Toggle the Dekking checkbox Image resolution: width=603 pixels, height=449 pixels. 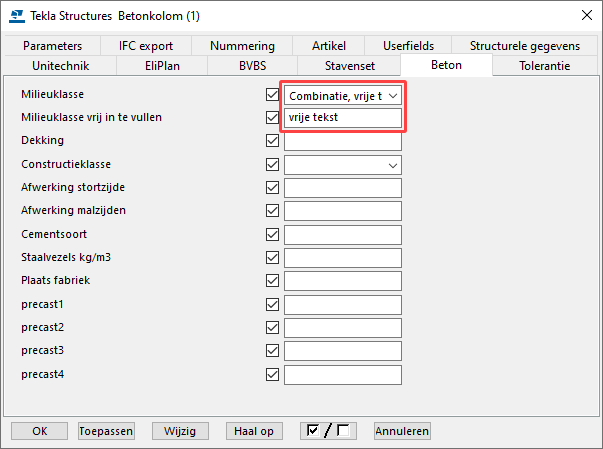point(272,141)
